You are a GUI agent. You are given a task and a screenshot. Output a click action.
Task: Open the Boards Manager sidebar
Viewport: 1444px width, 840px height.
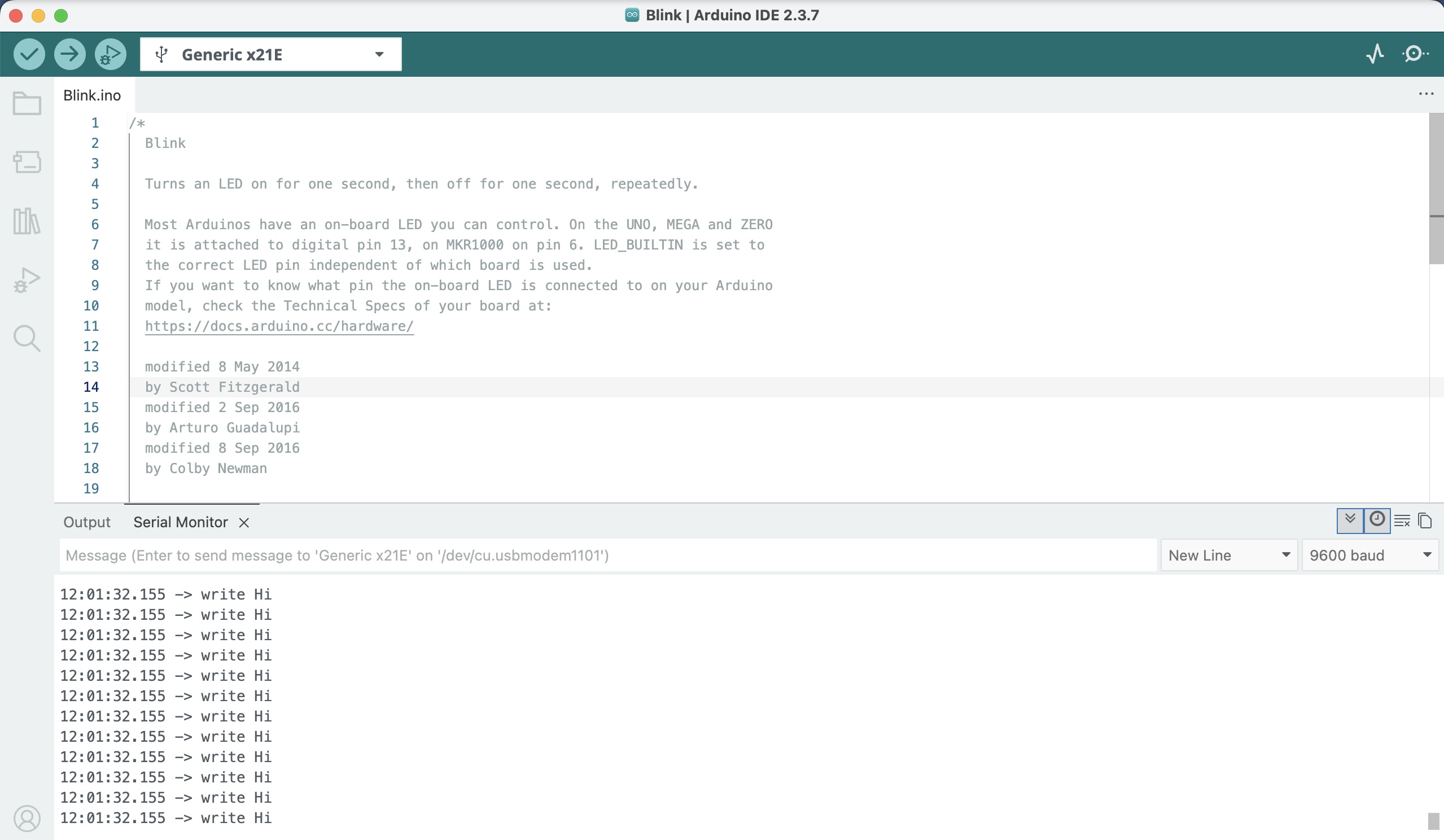click(x=27, y=162)
